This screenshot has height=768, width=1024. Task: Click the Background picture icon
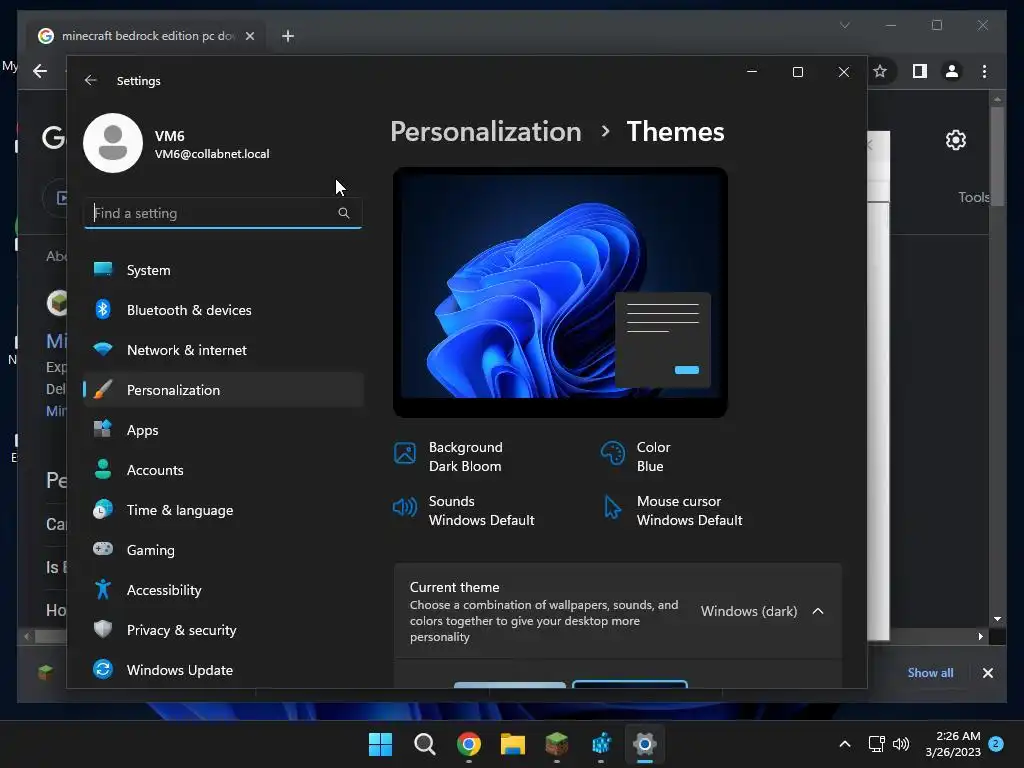pyautogui.click(x=405, y=453)
